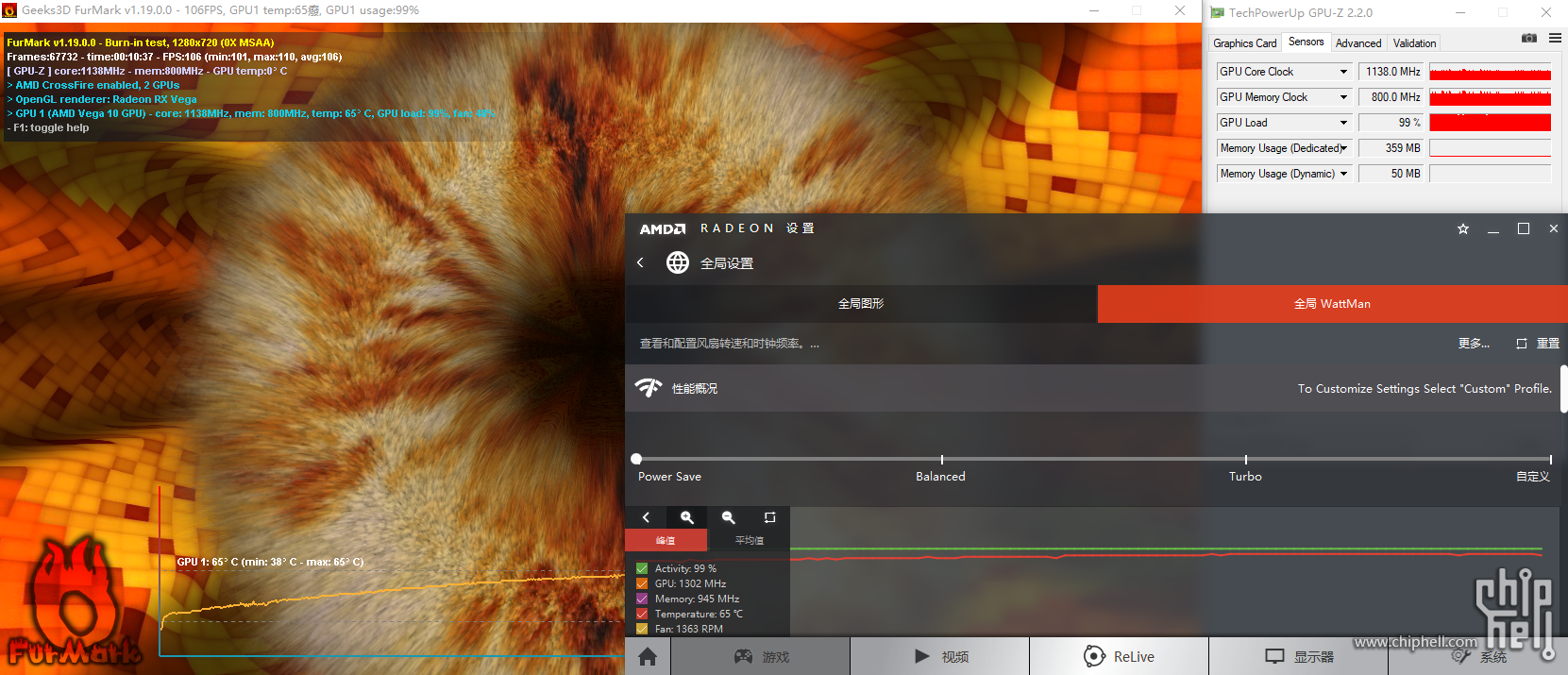Image resolution: width=1568 pixels, height=675 pixels.
Task: Click the 性能概况 gauge icon
Action: (649, 388)
